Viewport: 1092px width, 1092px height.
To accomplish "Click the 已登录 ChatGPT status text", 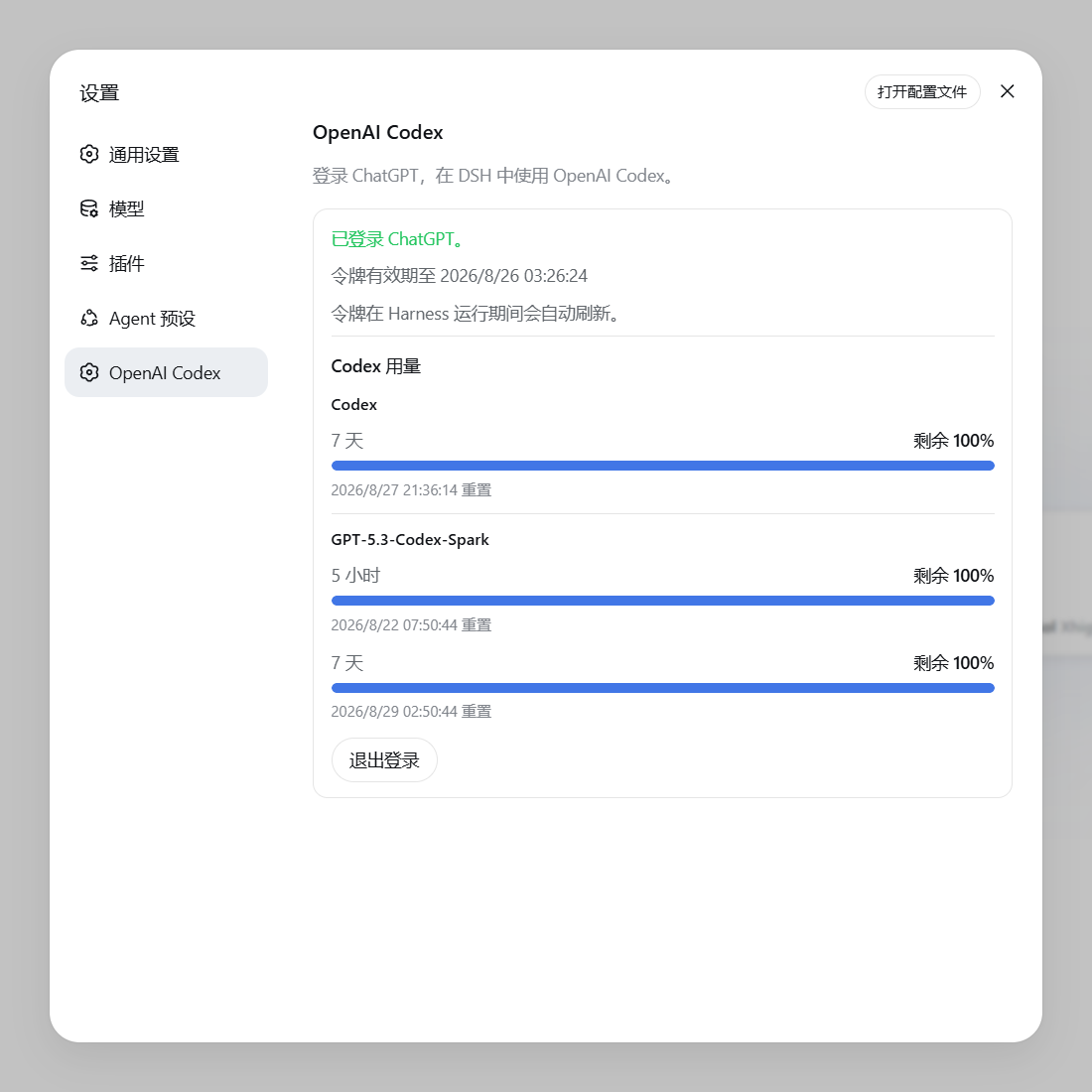I will [x=398, y=239].
